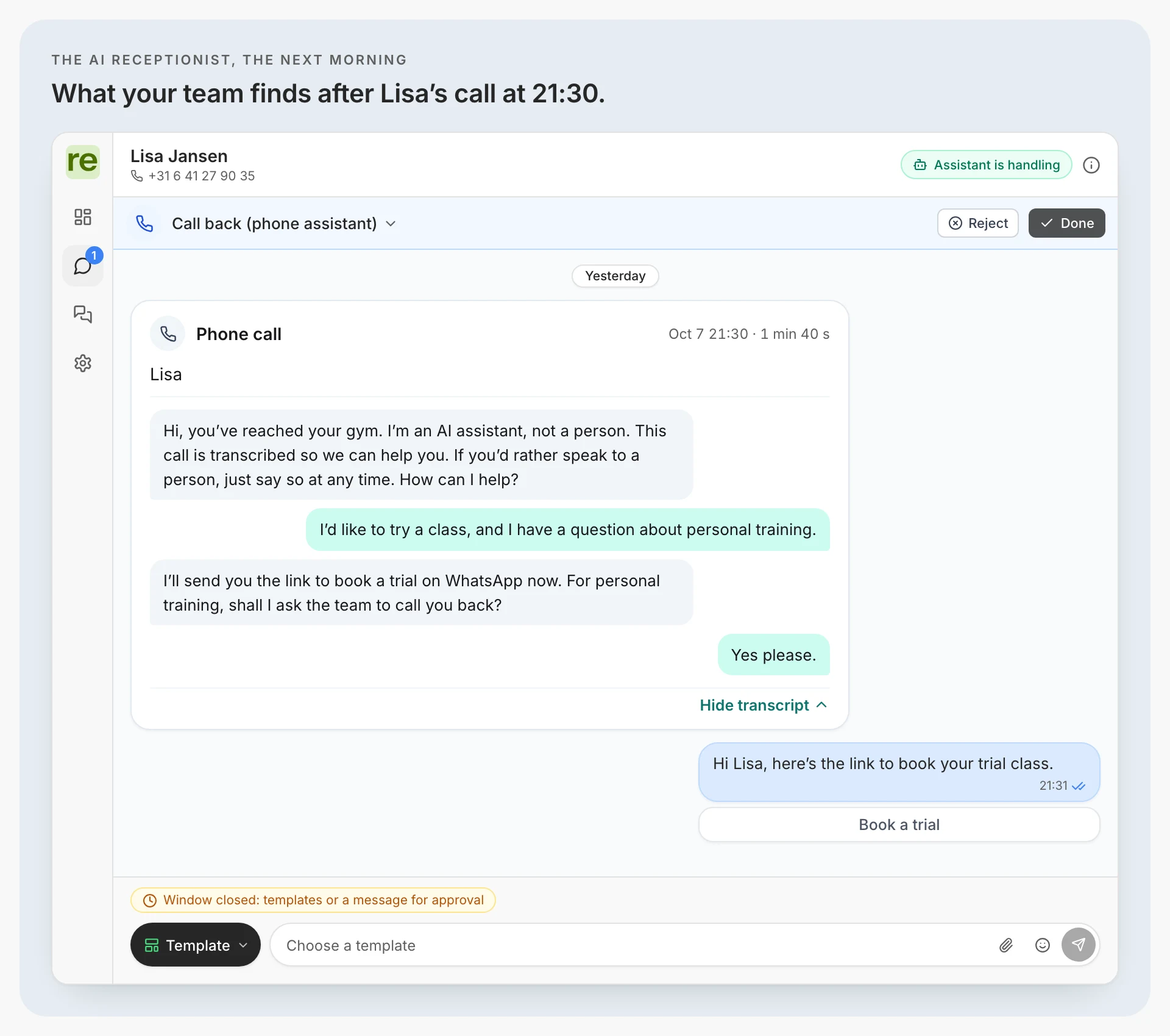Expand the 'Call back (phone assistant)' dropdown

coord(283,224)
